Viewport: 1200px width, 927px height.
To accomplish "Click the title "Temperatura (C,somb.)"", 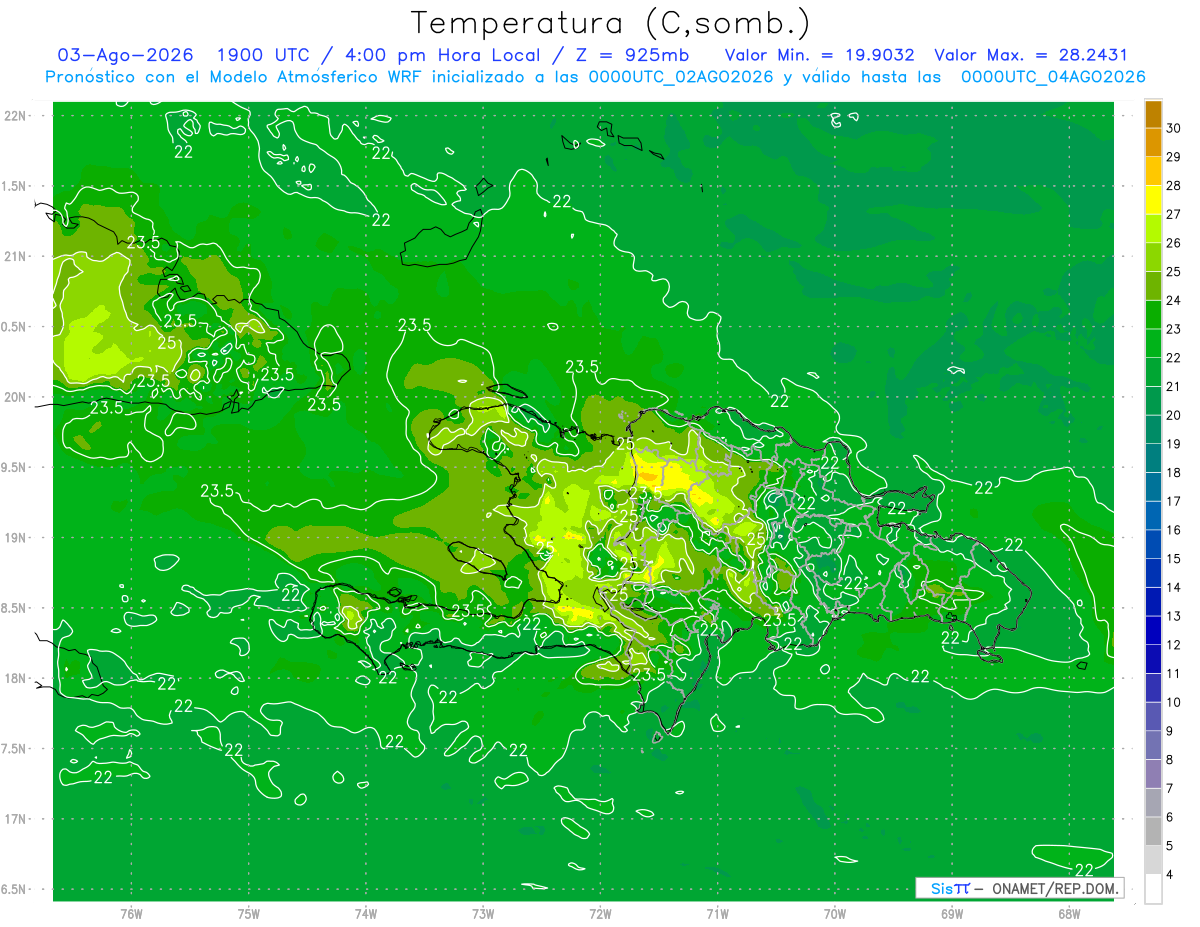I will pyautogui.click(x=610, y=23).
